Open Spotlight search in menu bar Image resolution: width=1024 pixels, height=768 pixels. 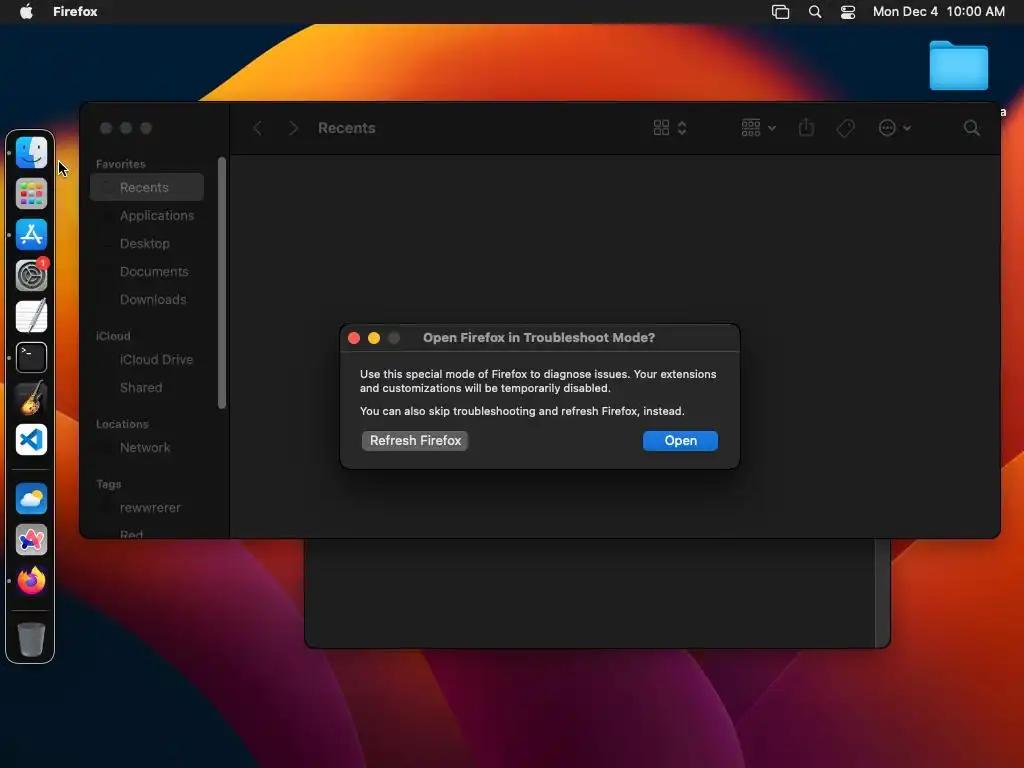tap(815, 12)
